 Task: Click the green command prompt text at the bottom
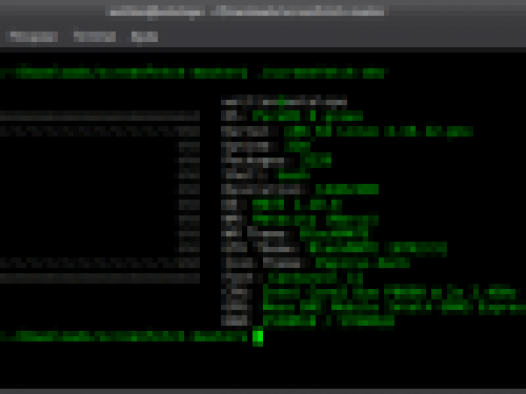pyautogui.click(x=123, y=336)
